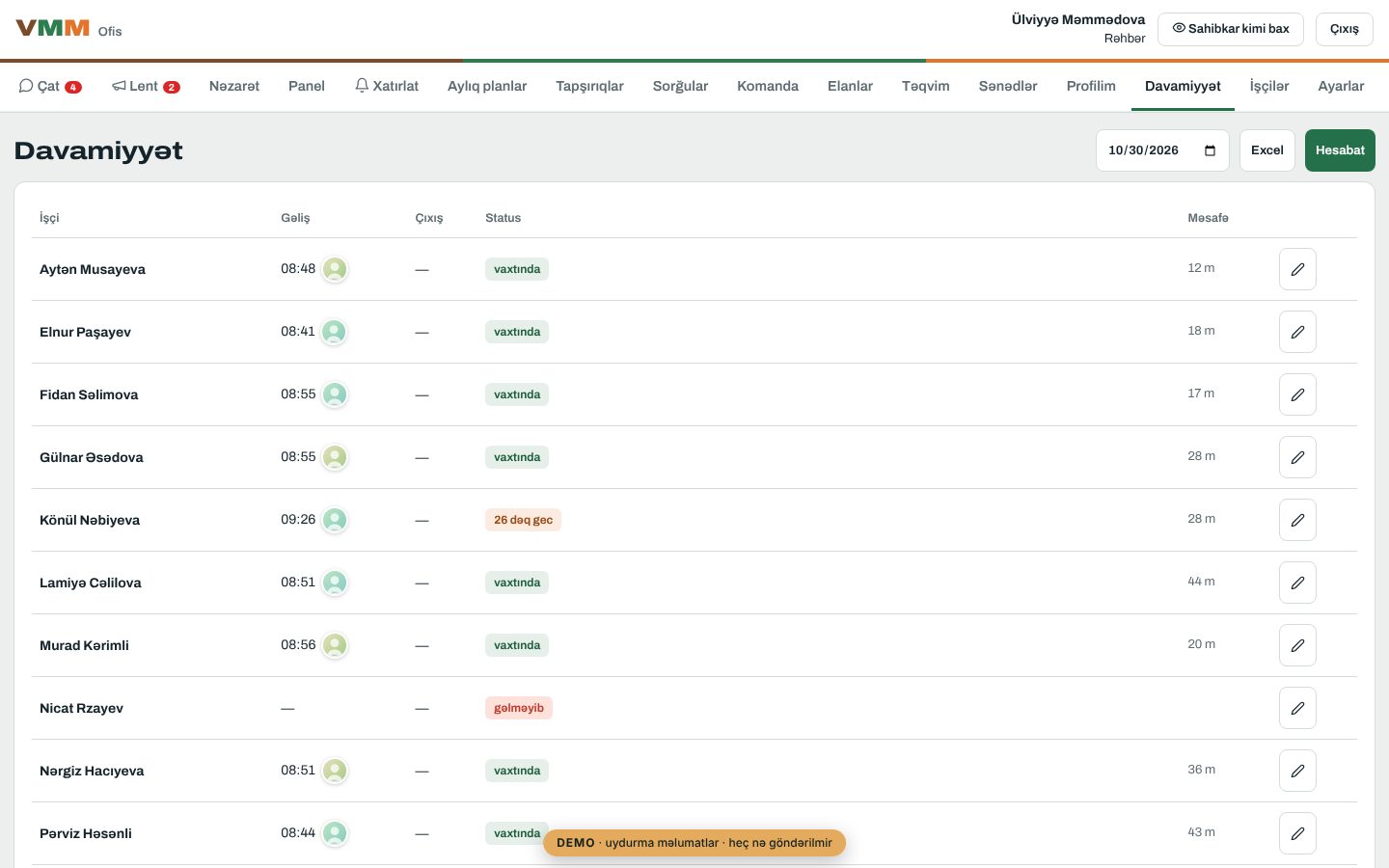Go to the İşçilər tab
This screenshot has height=868, width=1389.
point(1269,86)
